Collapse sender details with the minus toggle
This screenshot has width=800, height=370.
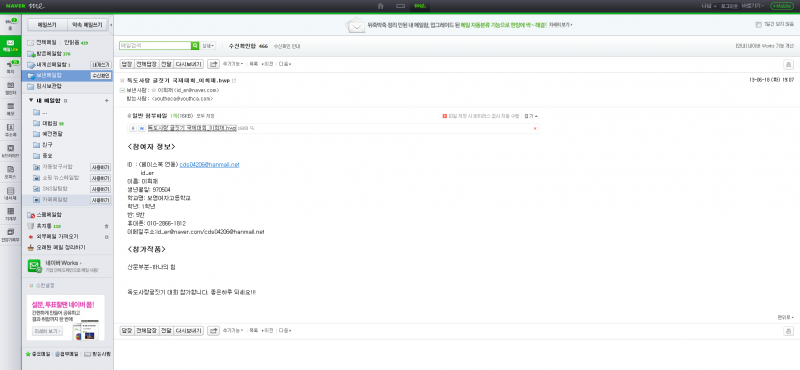(x=122, y=90)
